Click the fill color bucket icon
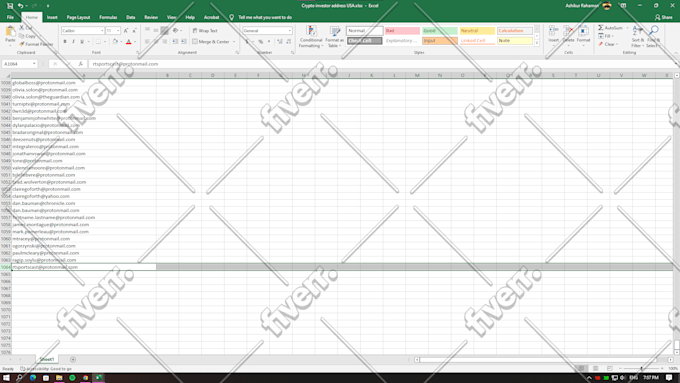 tap(115, 42)
